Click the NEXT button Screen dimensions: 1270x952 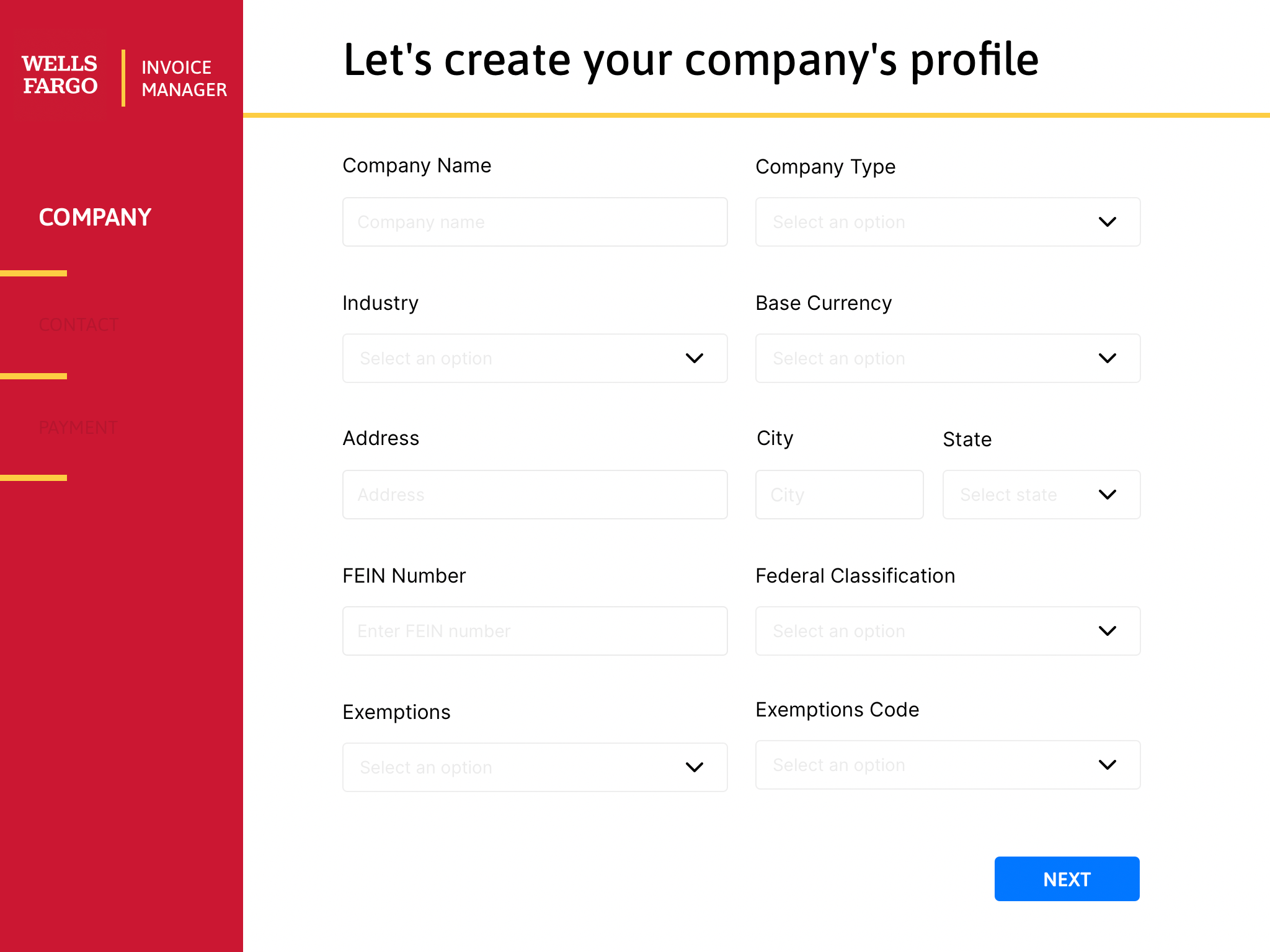pyautogui.click(x=1067, y=878)
